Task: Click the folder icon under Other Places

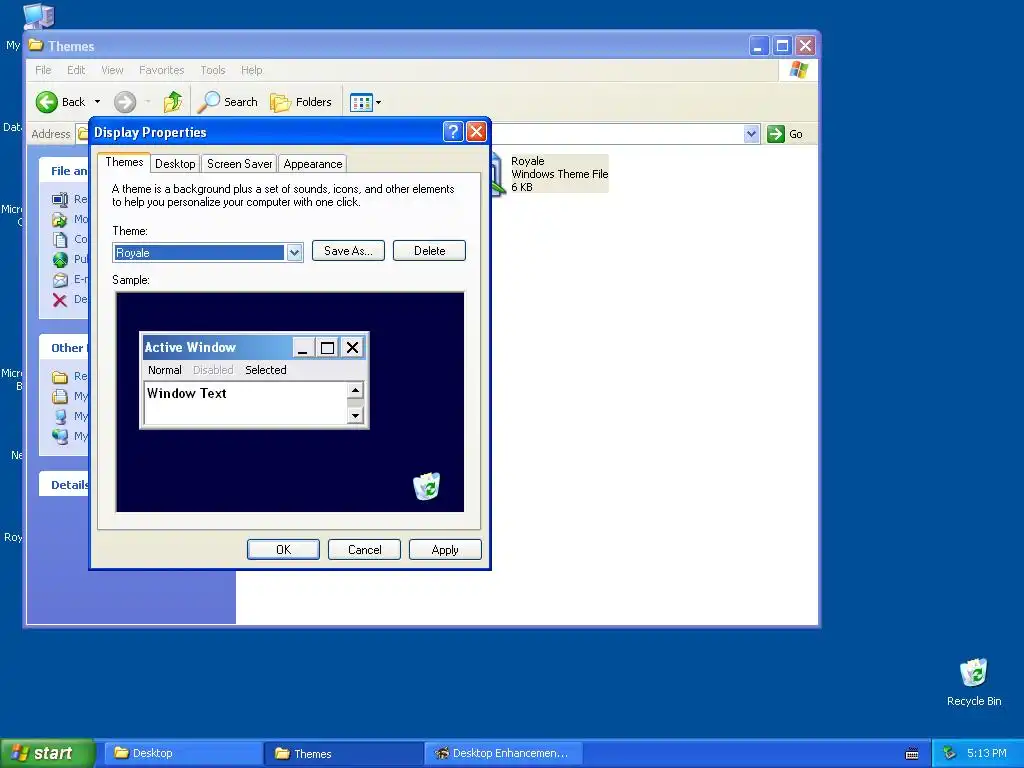Action: (60, 377)
